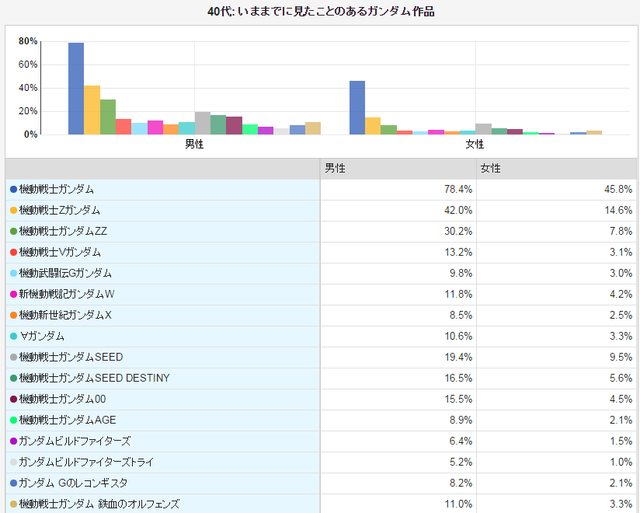Viewport: 640px width, 513px height.
Task: Select the 機動戦士ガンダム 鉄血のオルフェンズ row label
Action: (99, 504)
